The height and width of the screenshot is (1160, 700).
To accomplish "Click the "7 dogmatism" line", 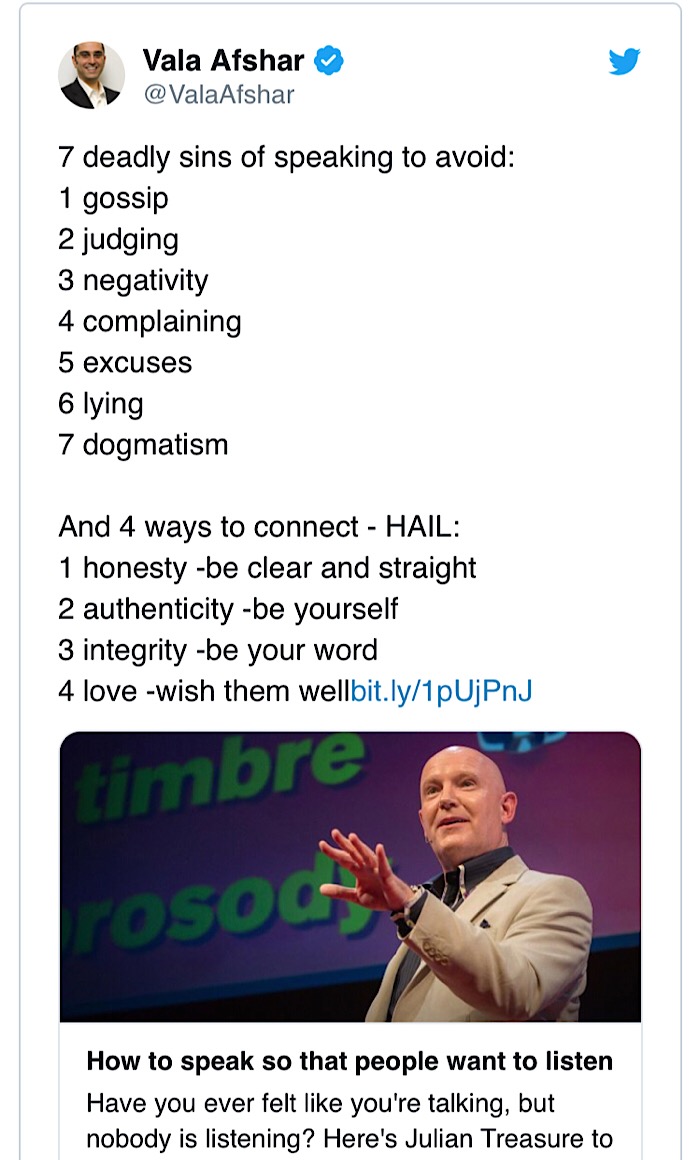I will tap(144, 444).
